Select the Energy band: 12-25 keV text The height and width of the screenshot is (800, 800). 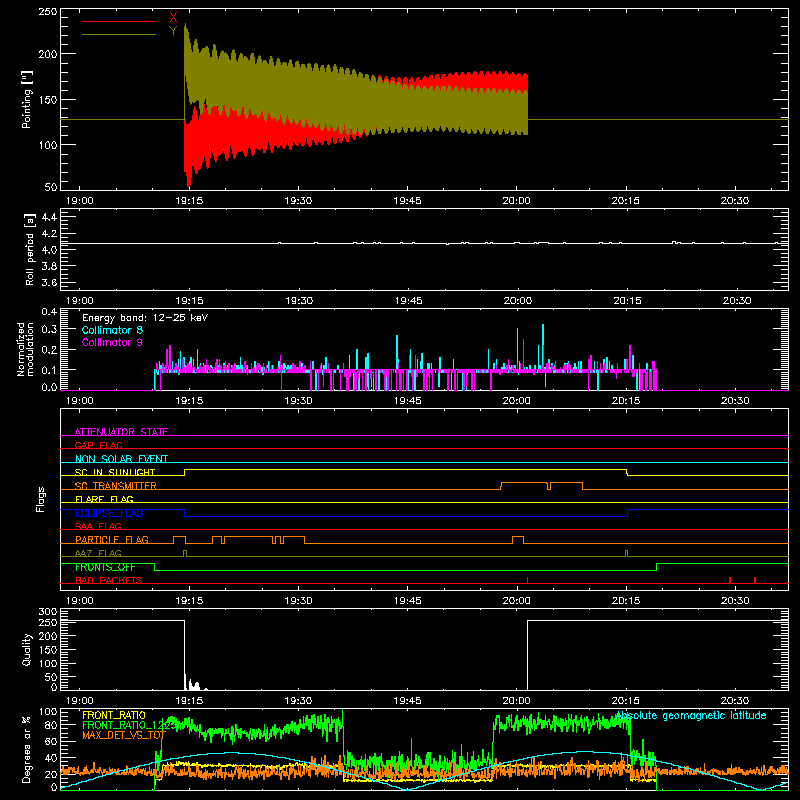[x=145, y=318]
